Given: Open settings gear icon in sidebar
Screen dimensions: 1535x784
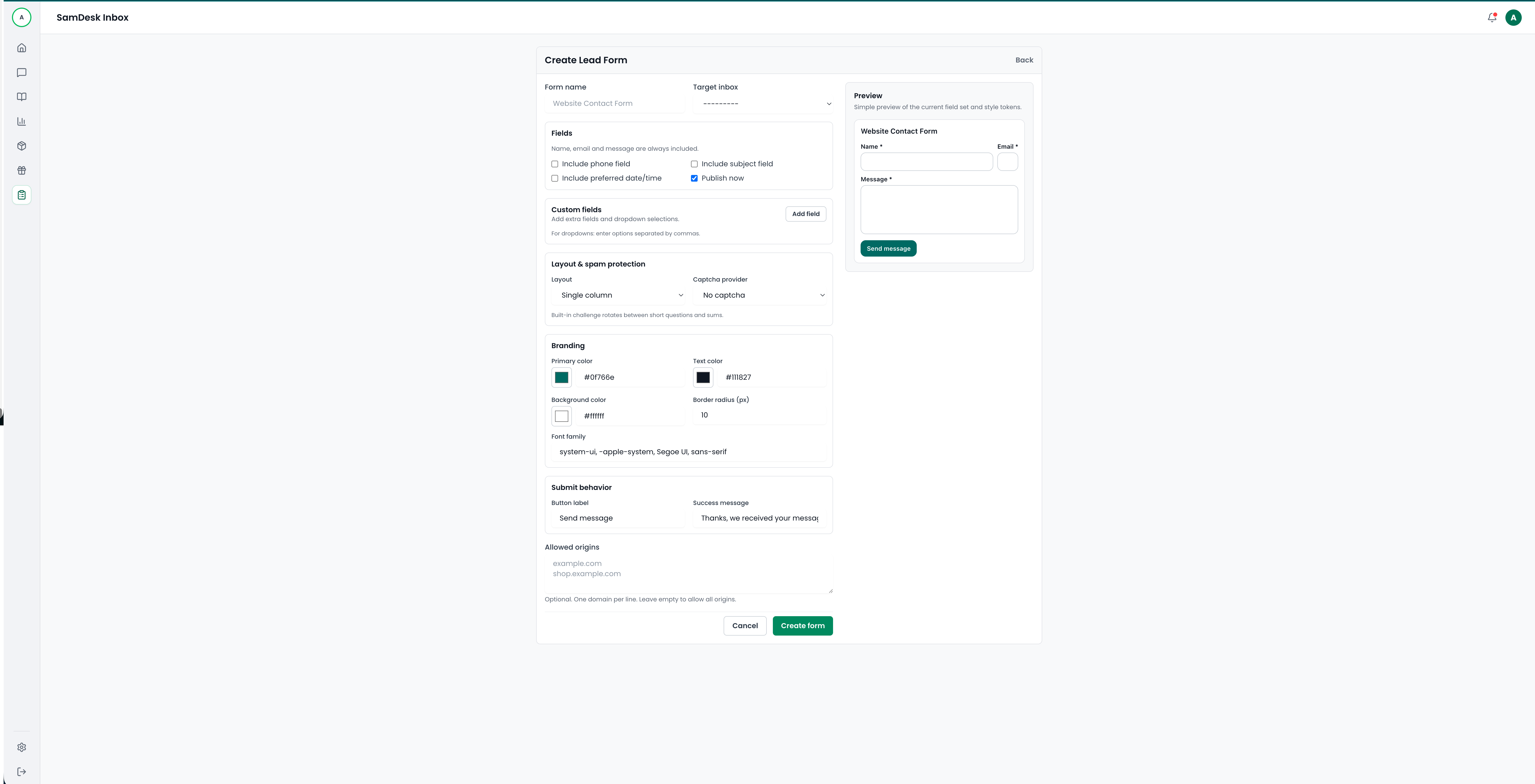Looking at the screenshot, I should tap(21, 747).
